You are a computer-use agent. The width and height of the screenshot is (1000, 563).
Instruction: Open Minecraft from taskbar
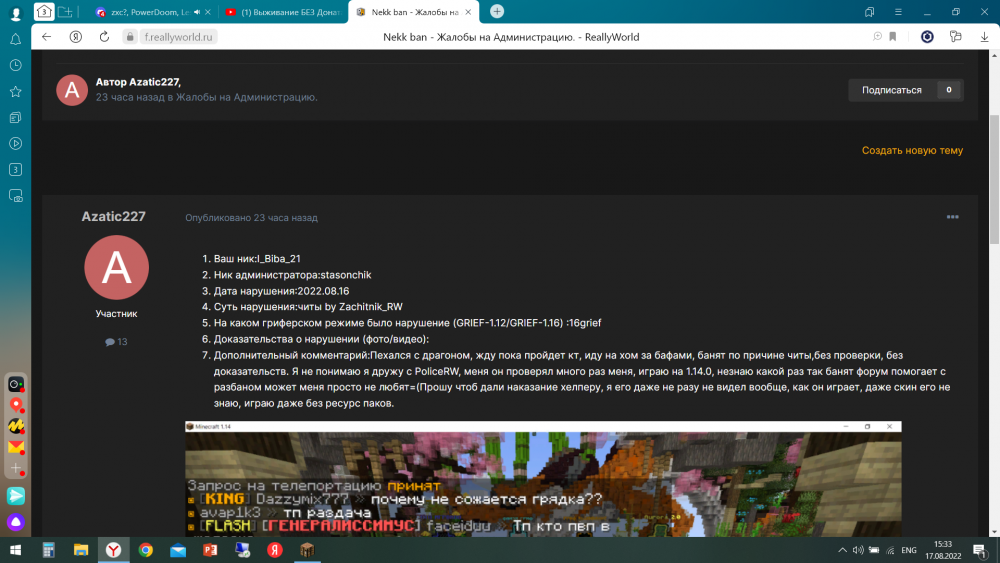coord(307,550)
